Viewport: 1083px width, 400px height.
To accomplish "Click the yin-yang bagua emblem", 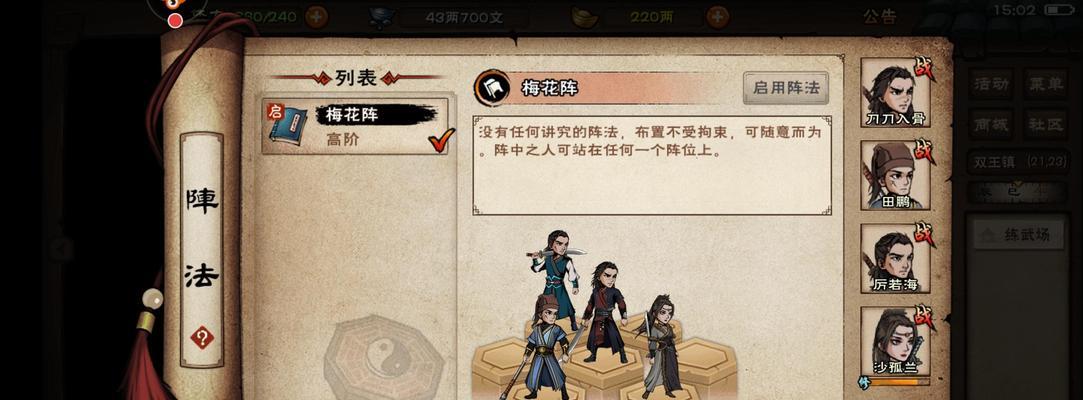I will (383, 358).
